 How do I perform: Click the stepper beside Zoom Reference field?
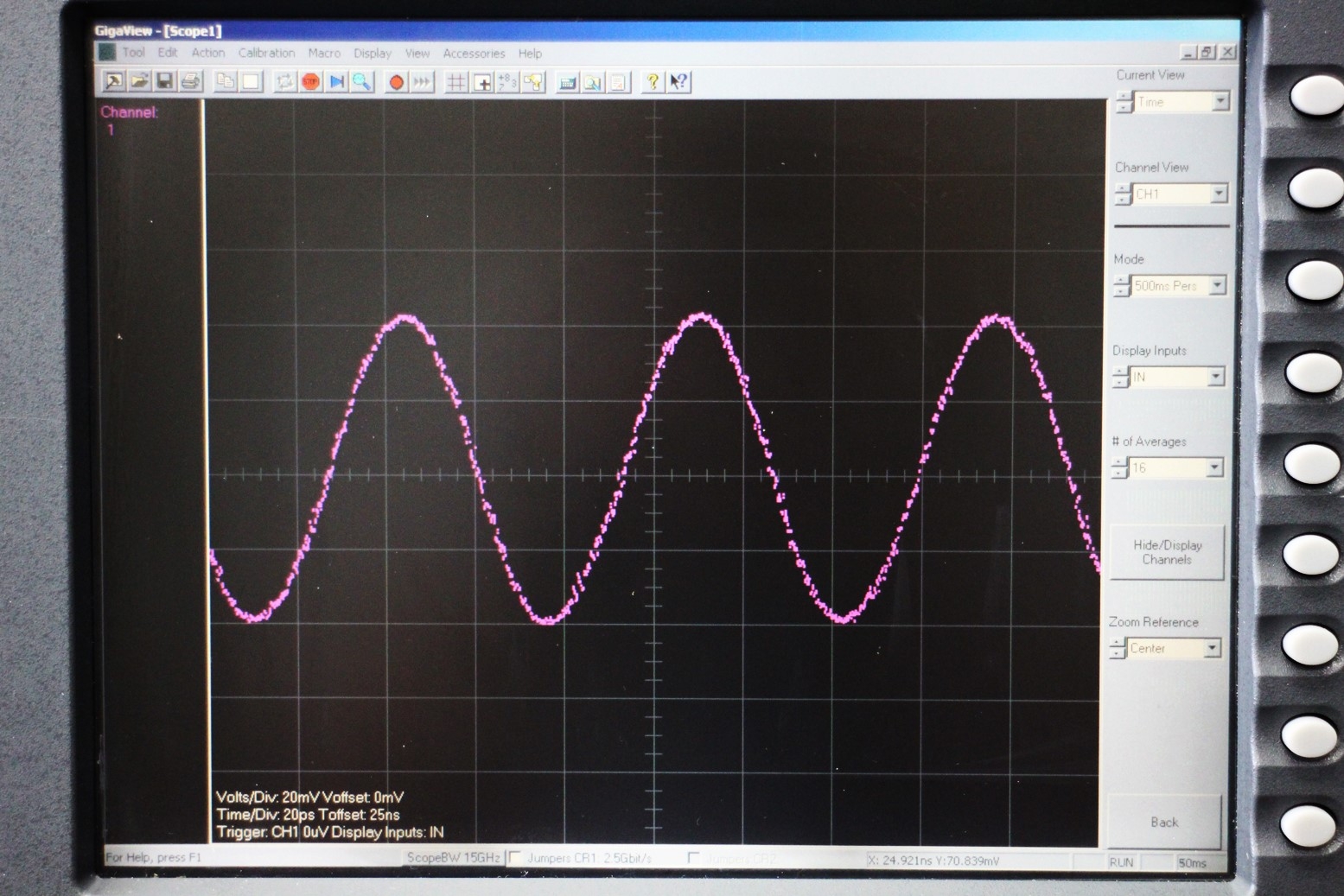[x=1118, y=648]
